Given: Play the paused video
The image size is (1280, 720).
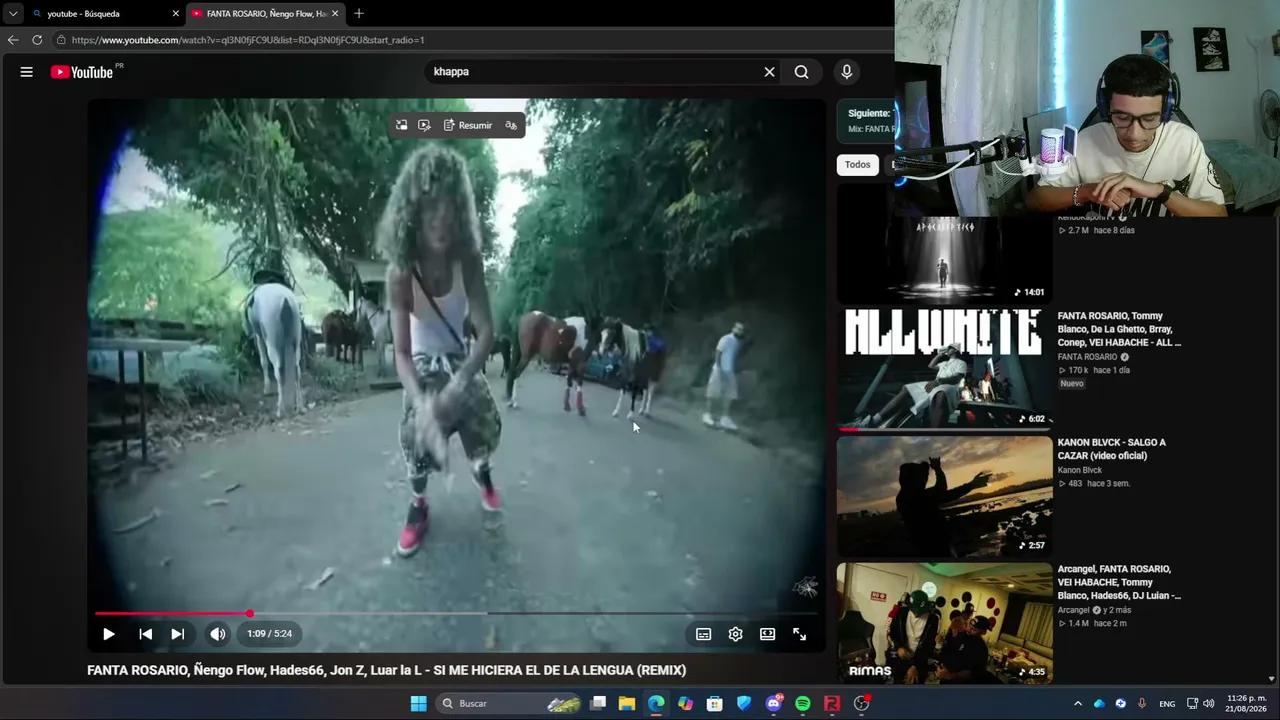Looking at the screenshot, I should (109, 634).
